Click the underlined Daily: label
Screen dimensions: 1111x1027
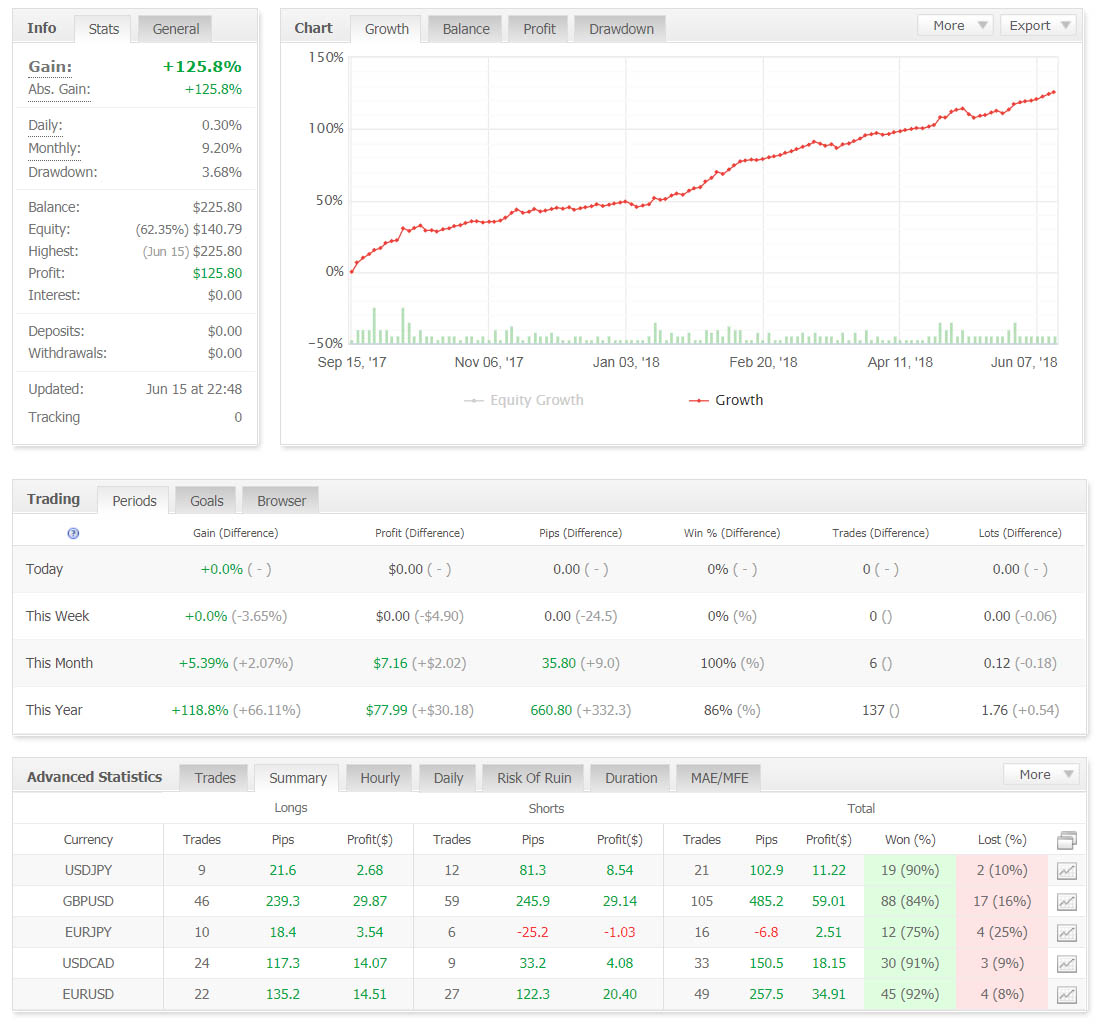click(x=45, y=125)
